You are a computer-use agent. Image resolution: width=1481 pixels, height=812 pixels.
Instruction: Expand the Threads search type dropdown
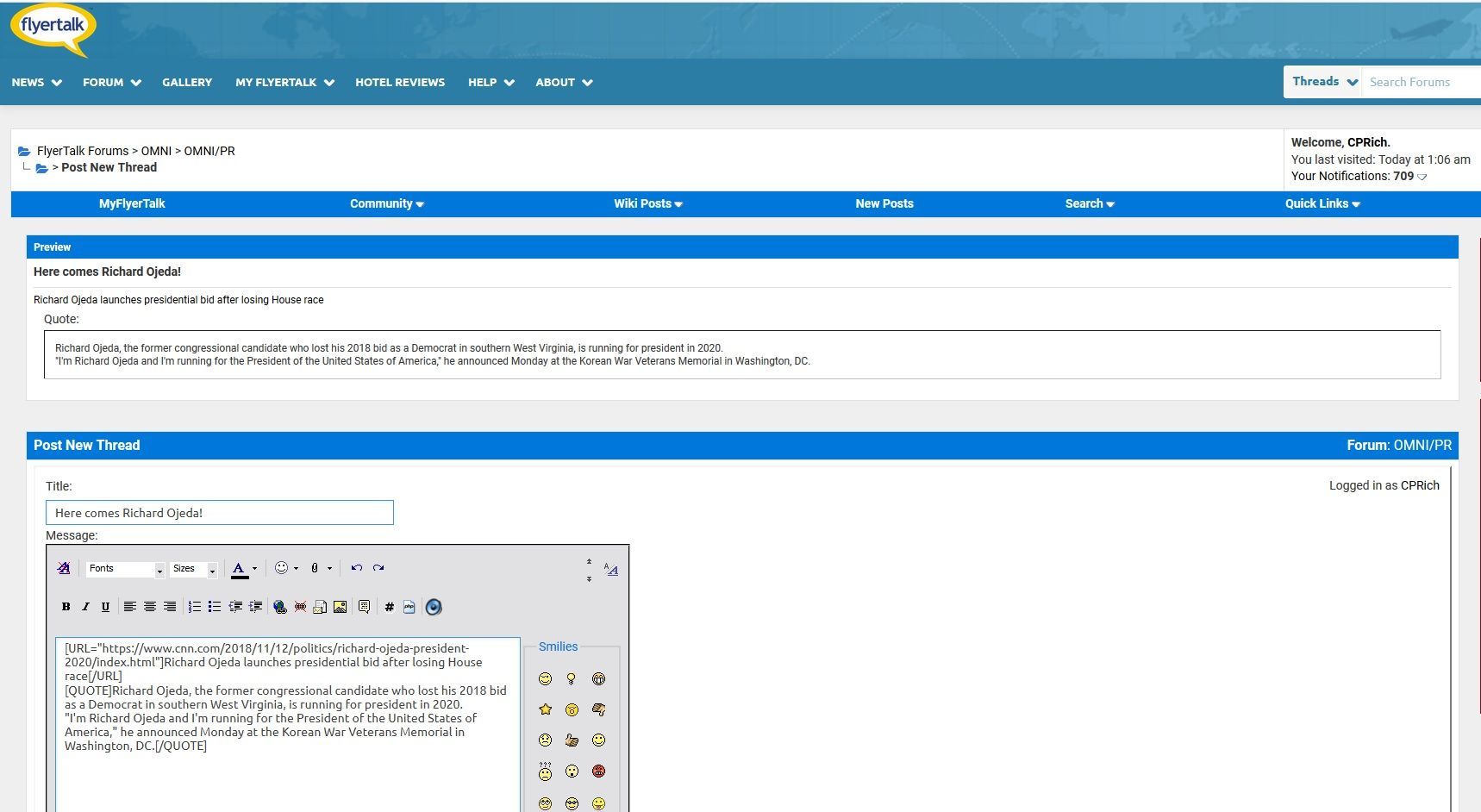click(1323, 82)
